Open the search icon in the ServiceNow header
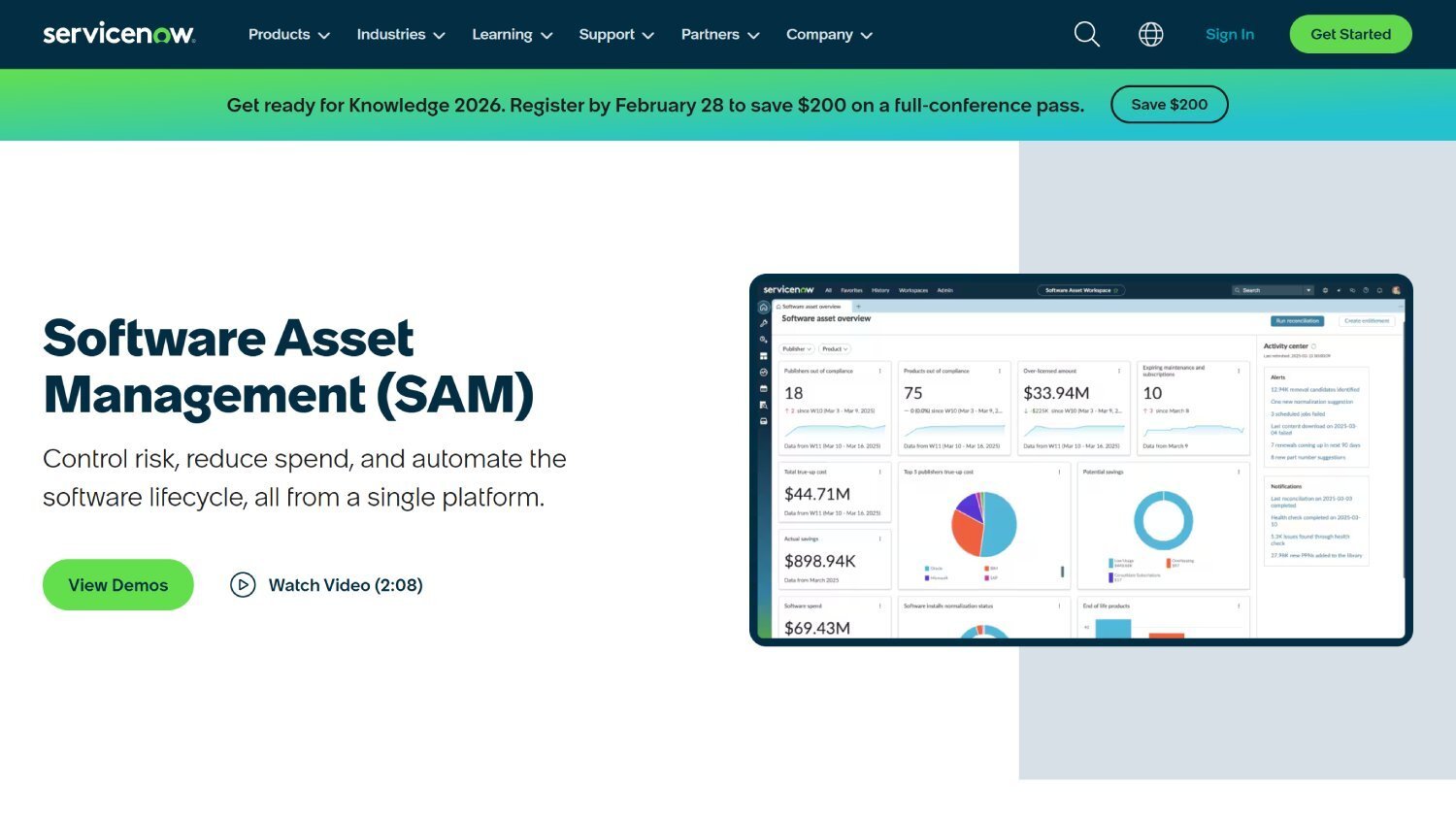The height and width of the screenshot is (818, 1456). coord(1086,34)
